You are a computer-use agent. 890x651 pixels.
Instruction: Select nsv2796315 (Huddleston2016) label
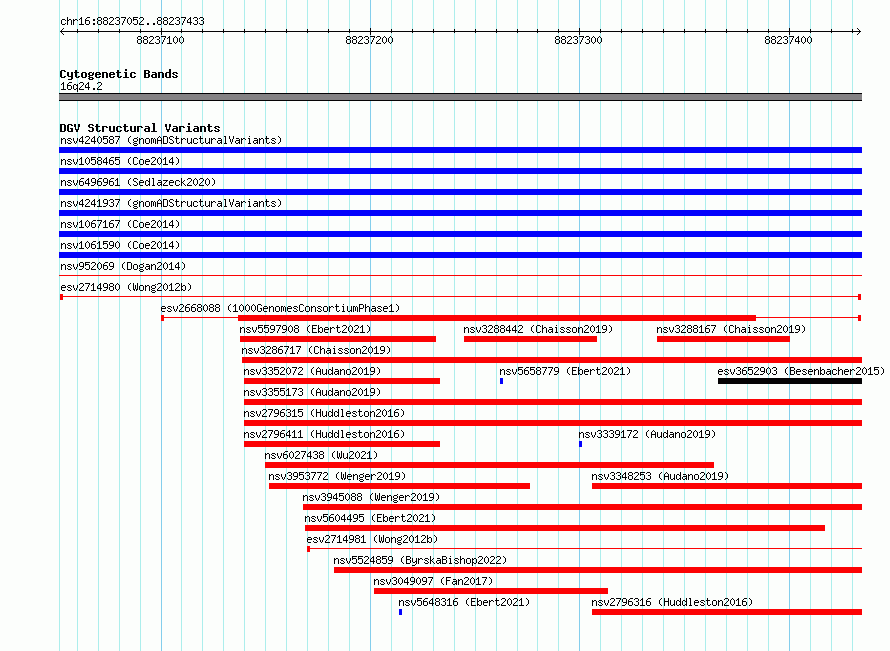pos(324,413)
